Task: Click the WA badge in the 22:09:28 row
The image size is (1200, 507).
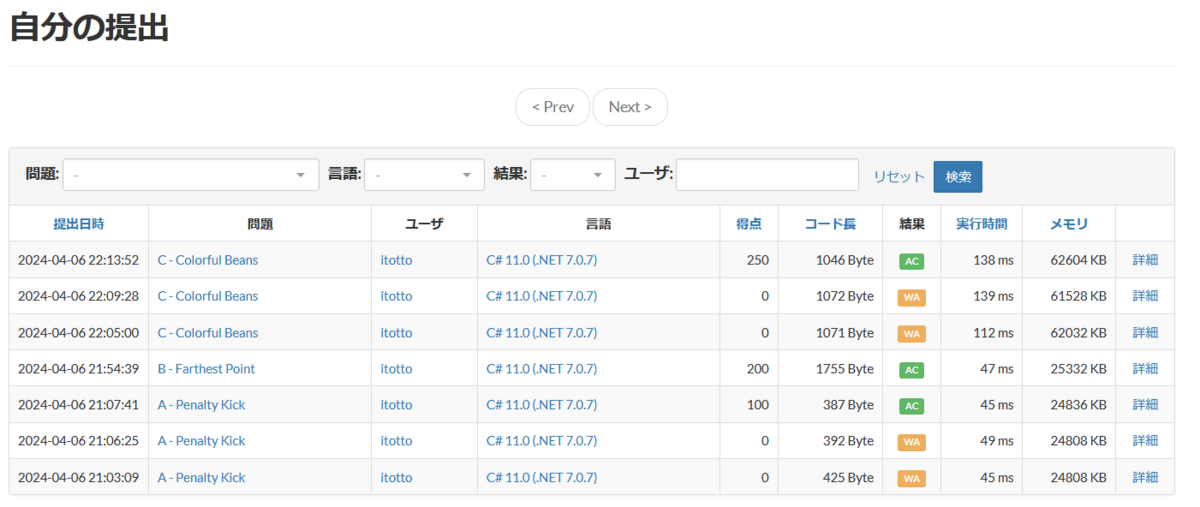Action: 911,297
